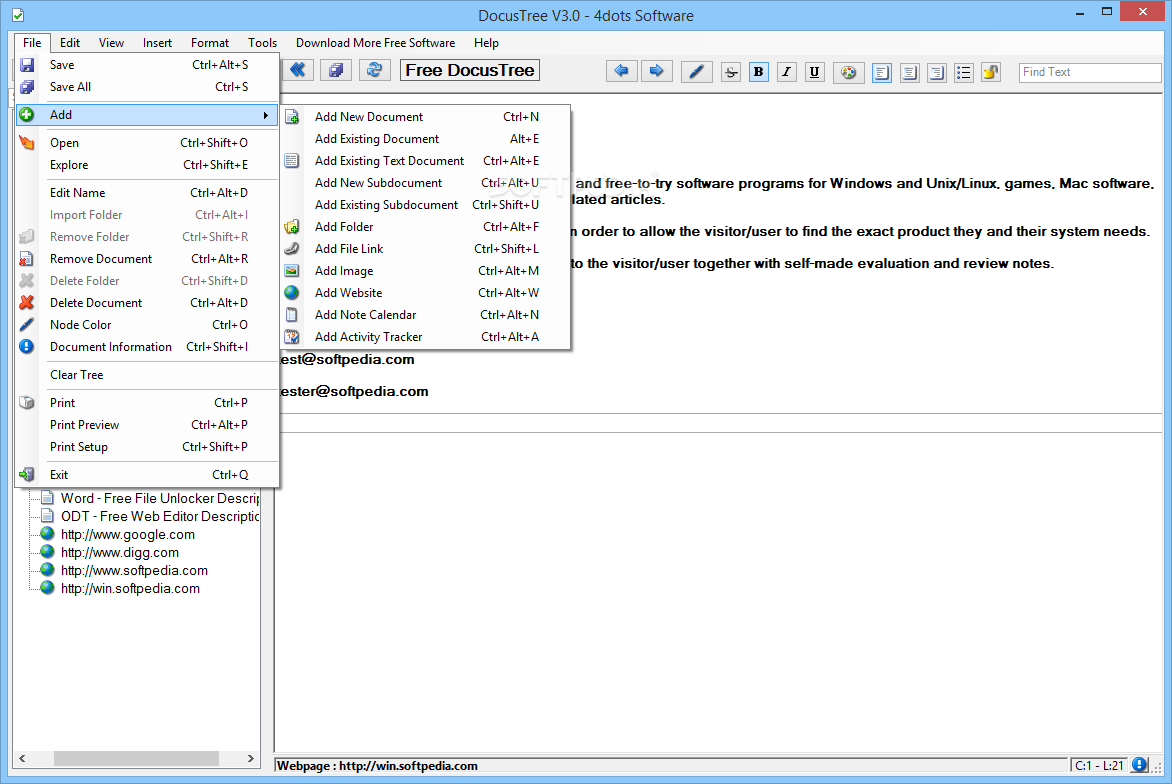Click the tree scrollbar right arrow

coord(251,759)
